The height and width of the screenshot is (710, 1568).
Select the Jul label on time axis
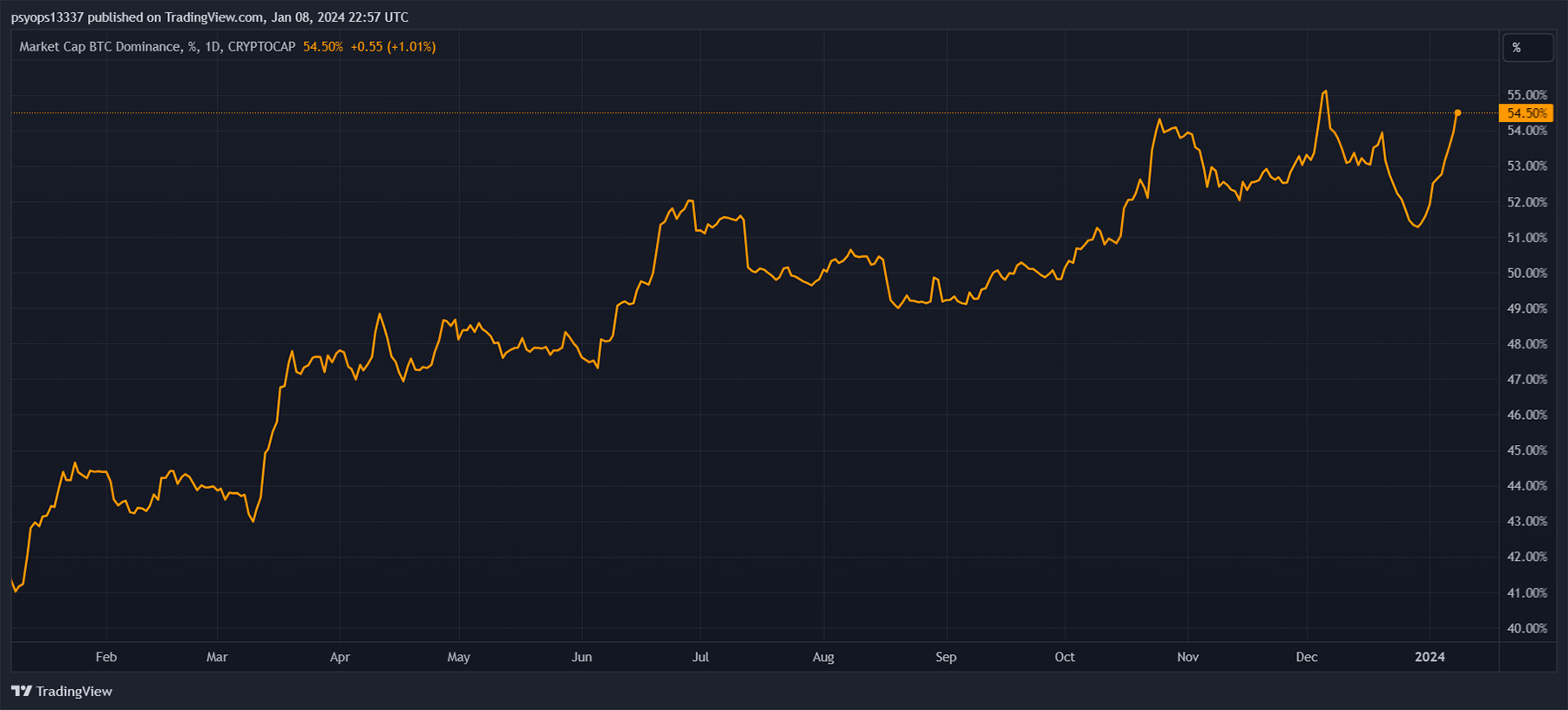pyautogui.click(x=700, y=657)
